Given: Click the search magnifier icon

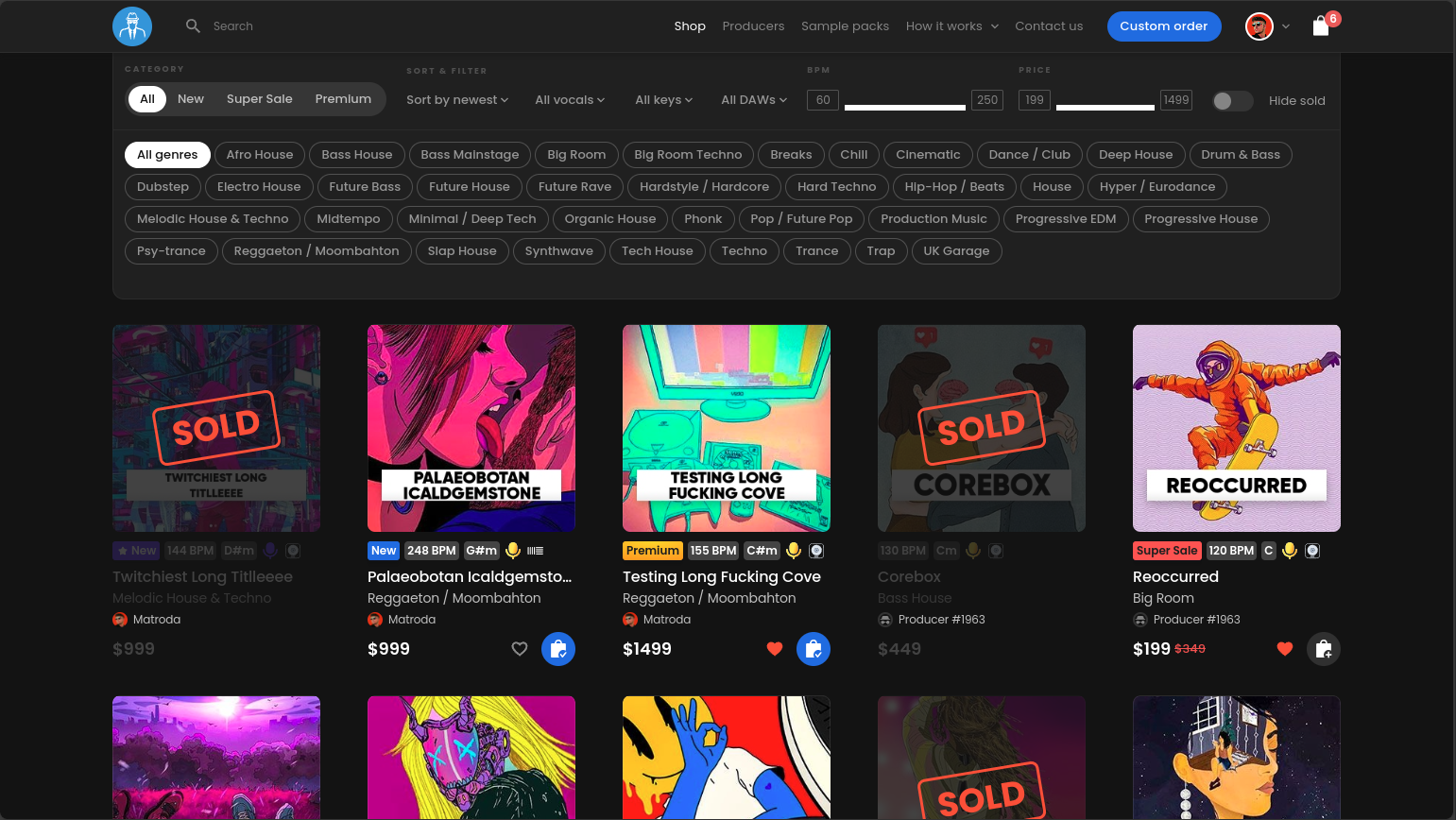Looking at the screenshot, I should [x=193, y=26].
